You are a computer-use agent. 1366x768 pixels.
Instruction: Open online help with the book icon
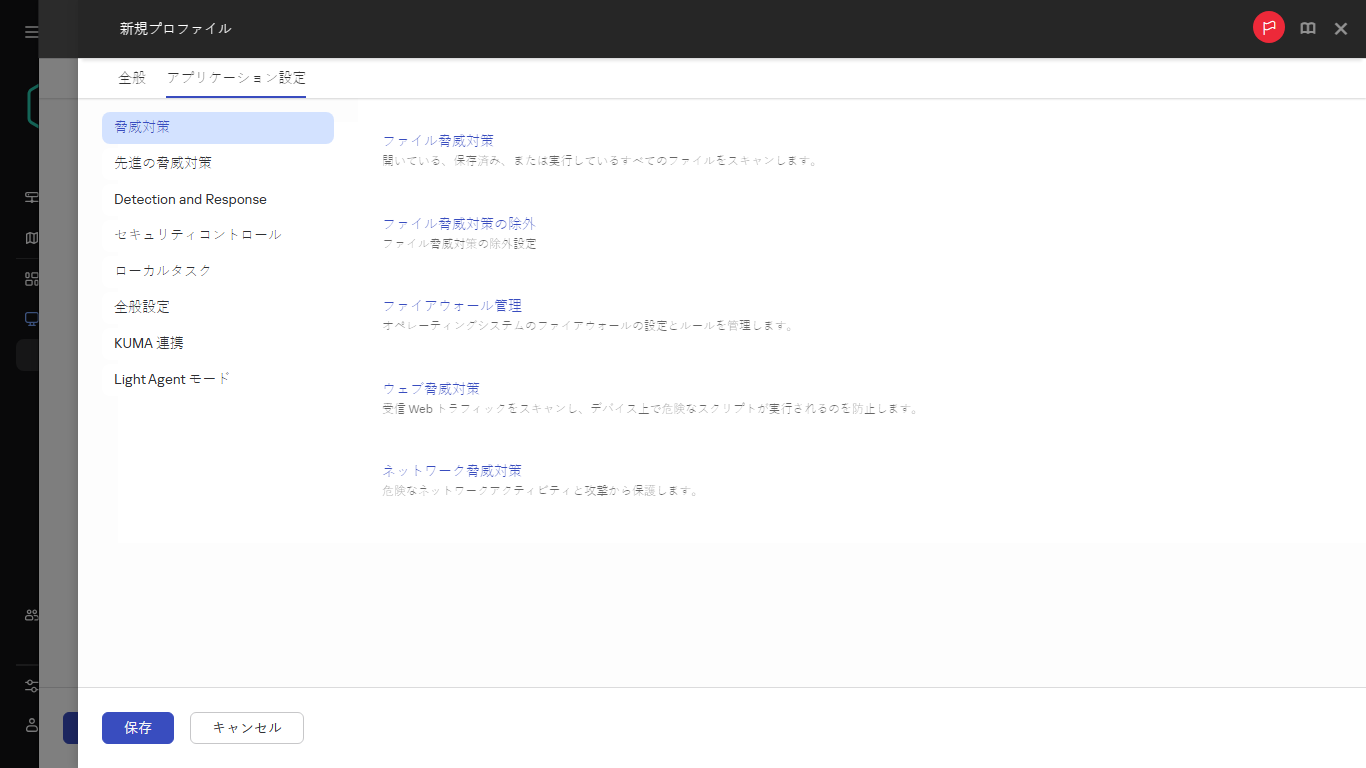pyautogui.click(x=1308, y=28)
